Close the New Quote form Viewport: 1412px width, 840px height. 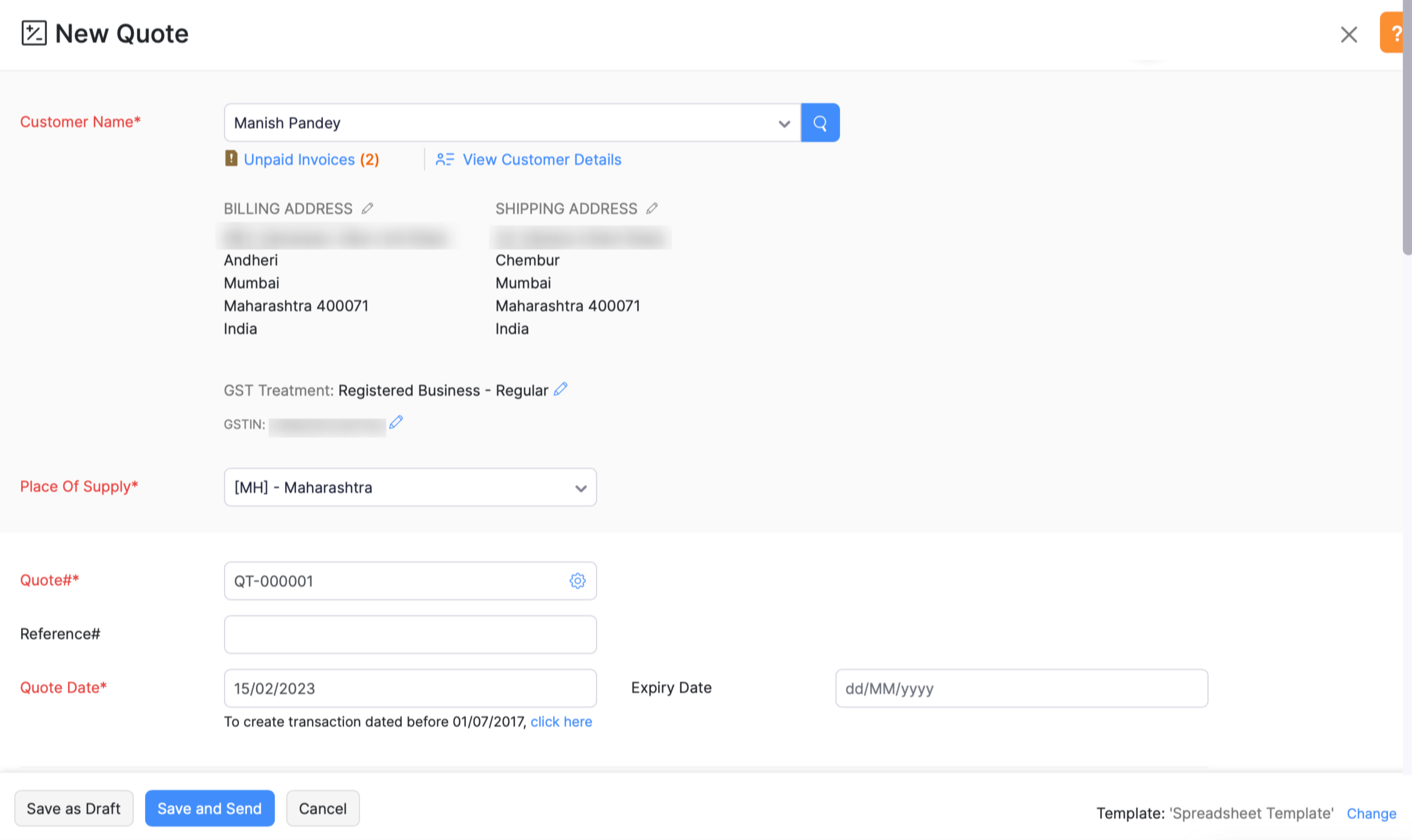[x=1348, y=34]
